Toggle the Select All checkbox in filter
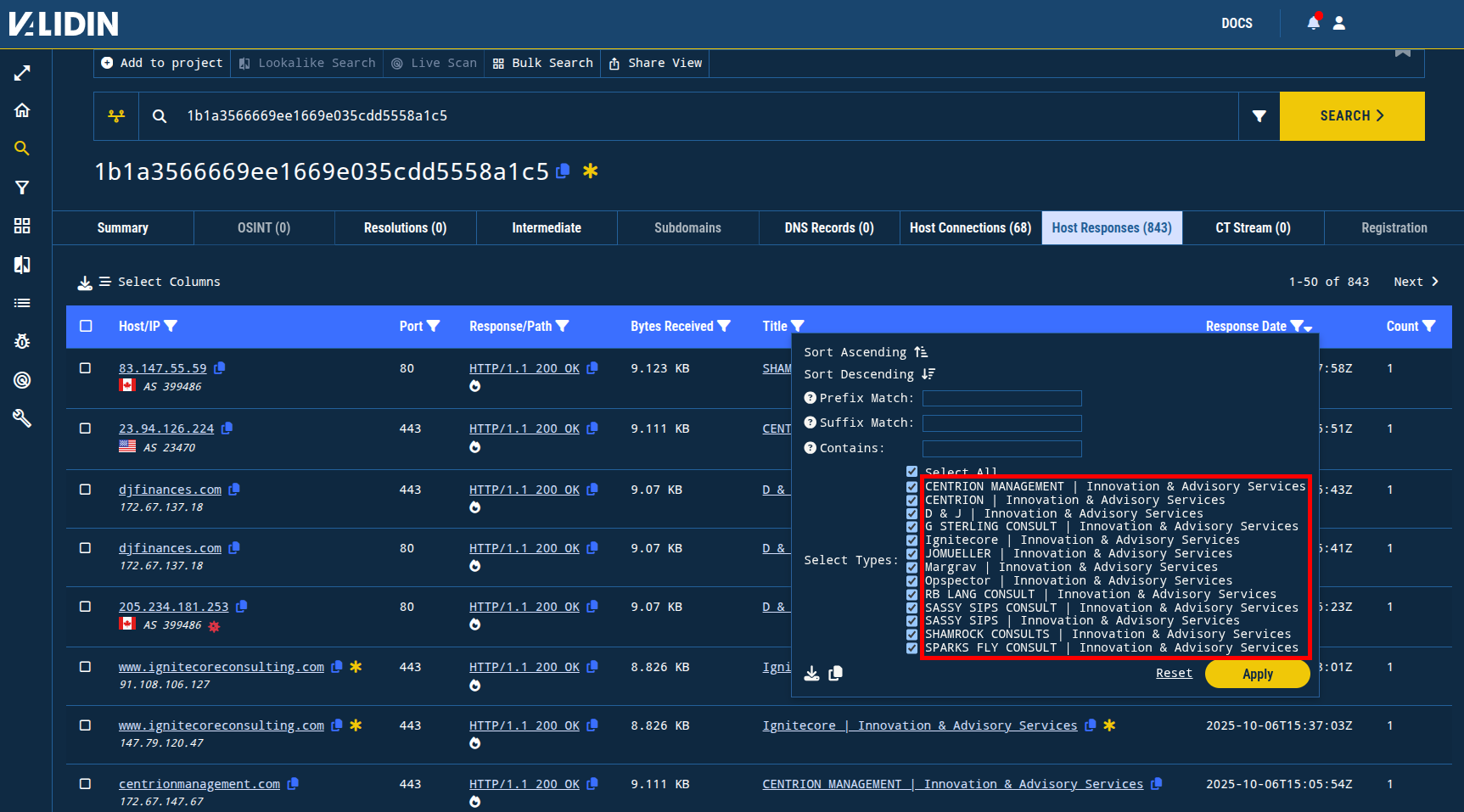This screenshot has width=1464, height=812. [911, 472]
